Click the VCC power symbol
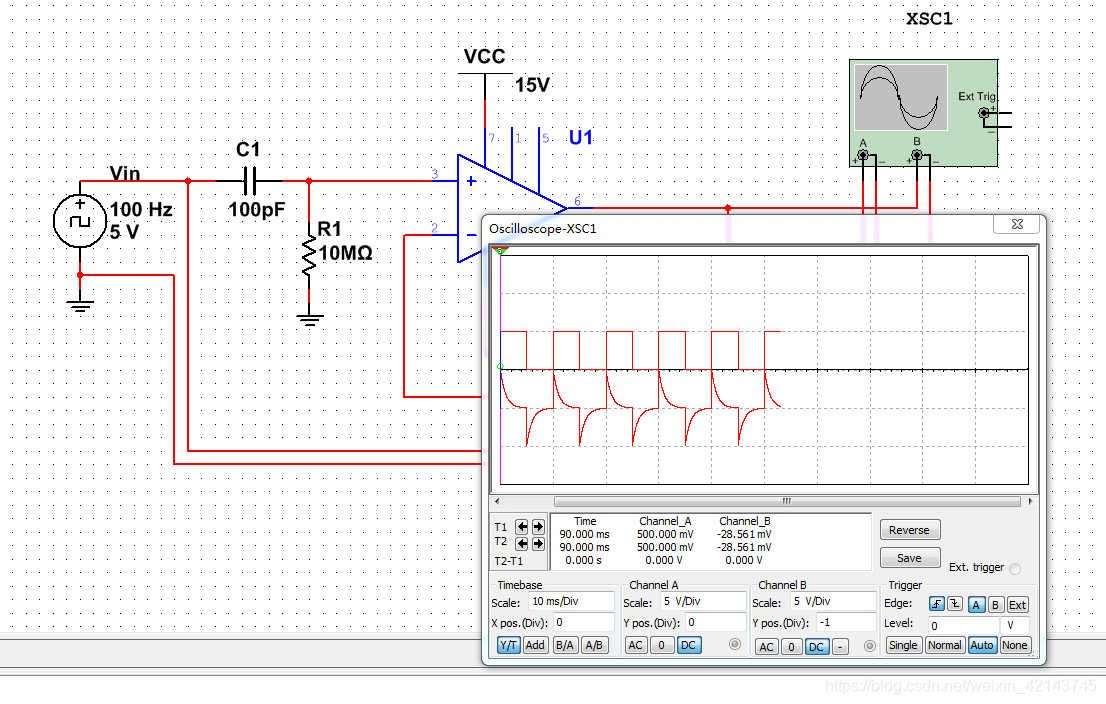The height and width of the screenshot is (704, 1106). tap(485, 72)
